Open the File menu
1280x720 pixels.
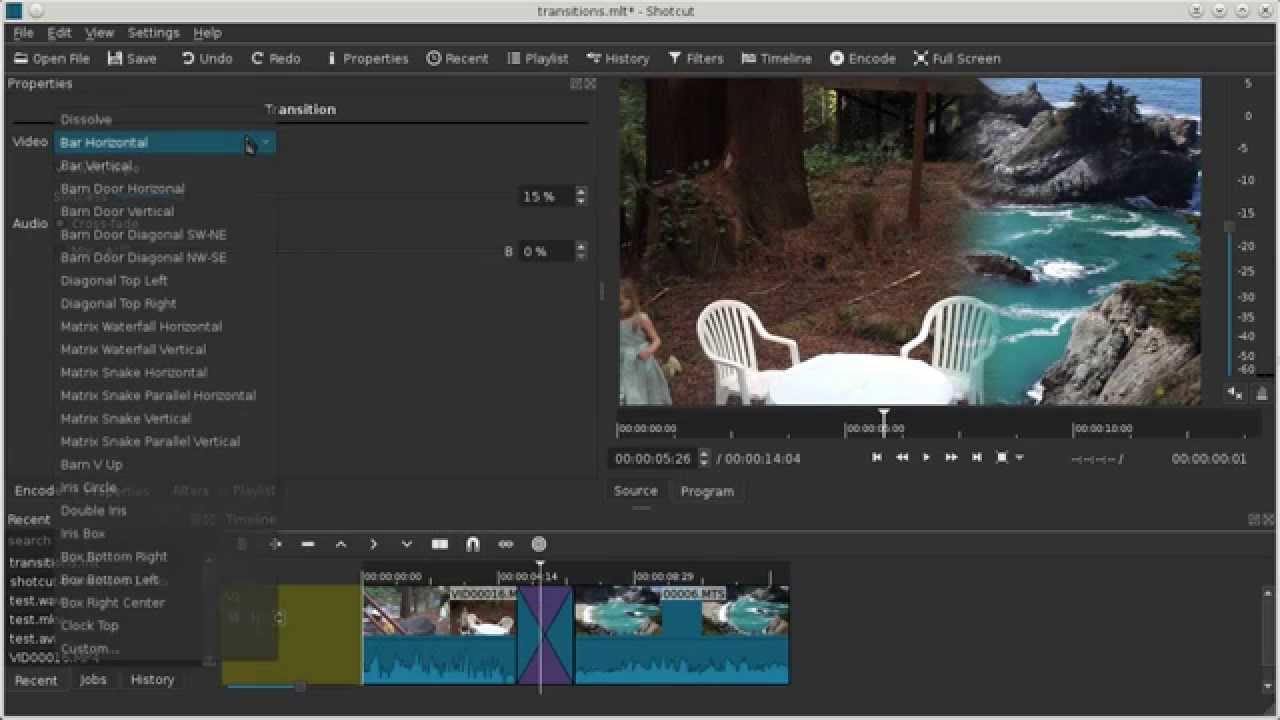point(23,33)
